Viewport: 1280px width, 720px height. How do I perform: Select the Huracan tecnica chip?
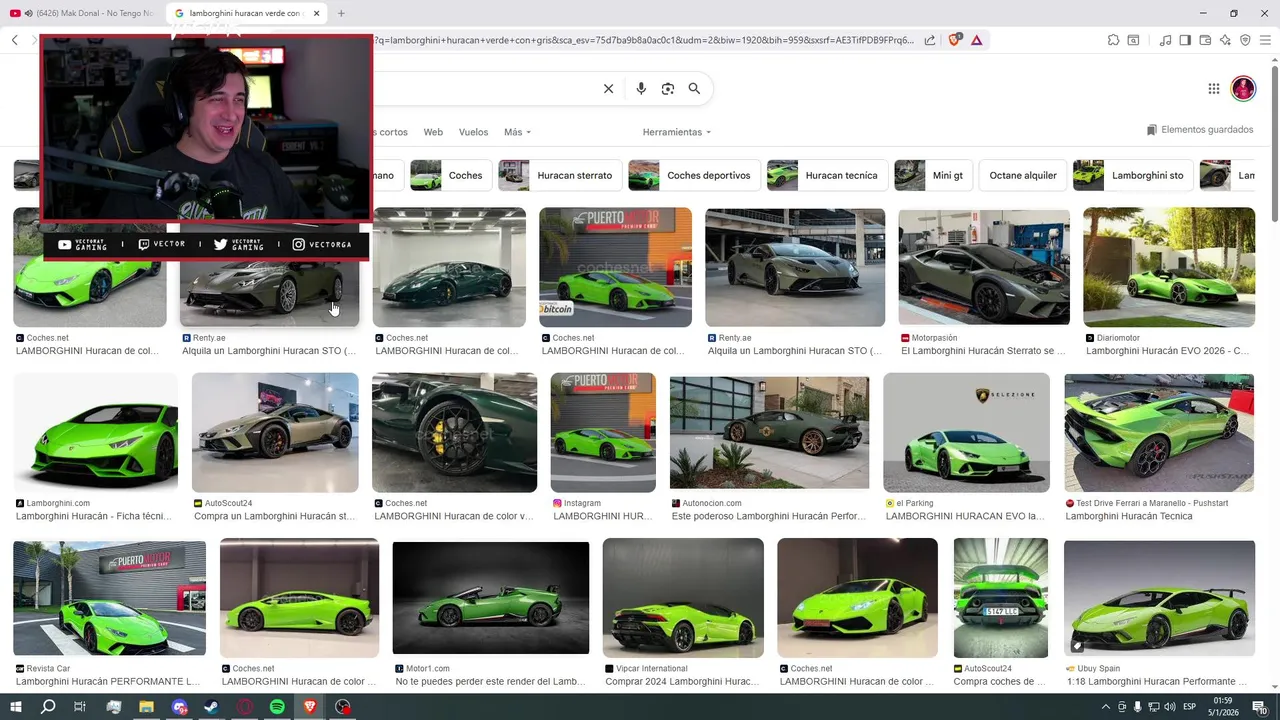click(827, 175)
